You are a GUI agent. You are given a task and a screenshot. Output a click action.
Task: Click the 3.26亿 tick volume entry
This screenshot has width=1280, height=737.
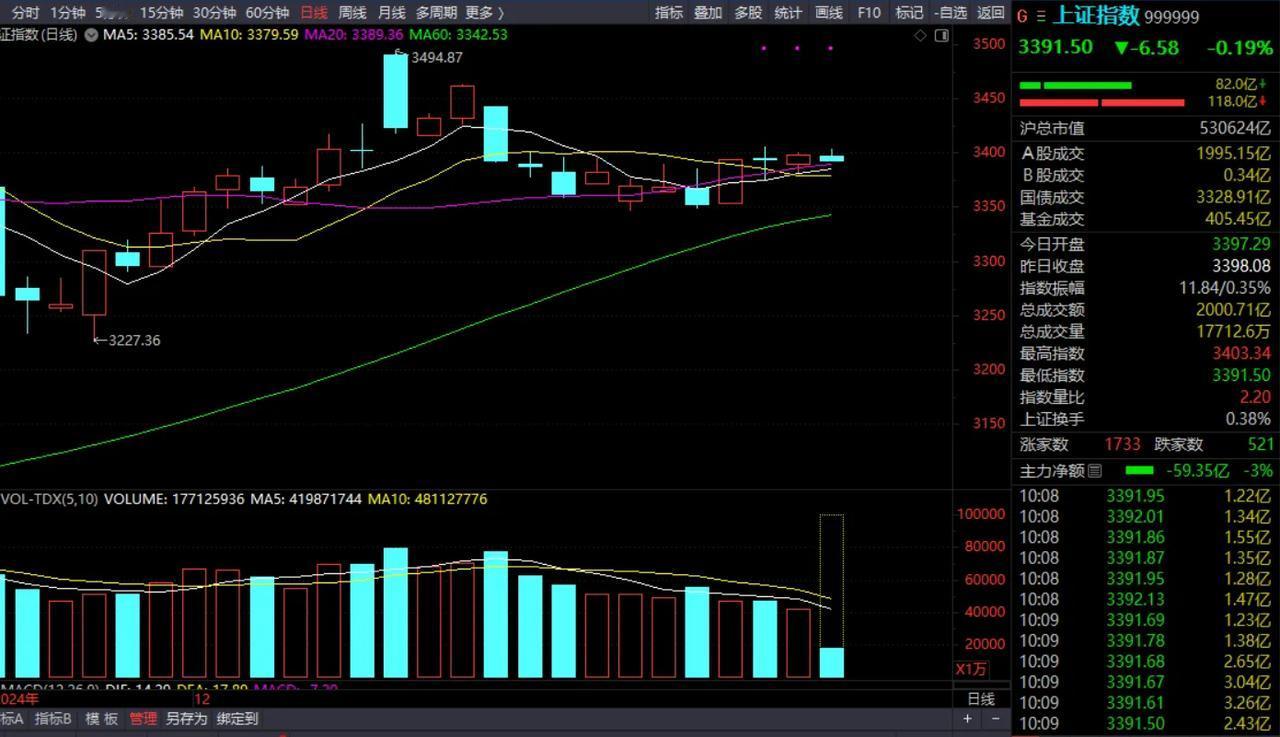[1248, 703]
